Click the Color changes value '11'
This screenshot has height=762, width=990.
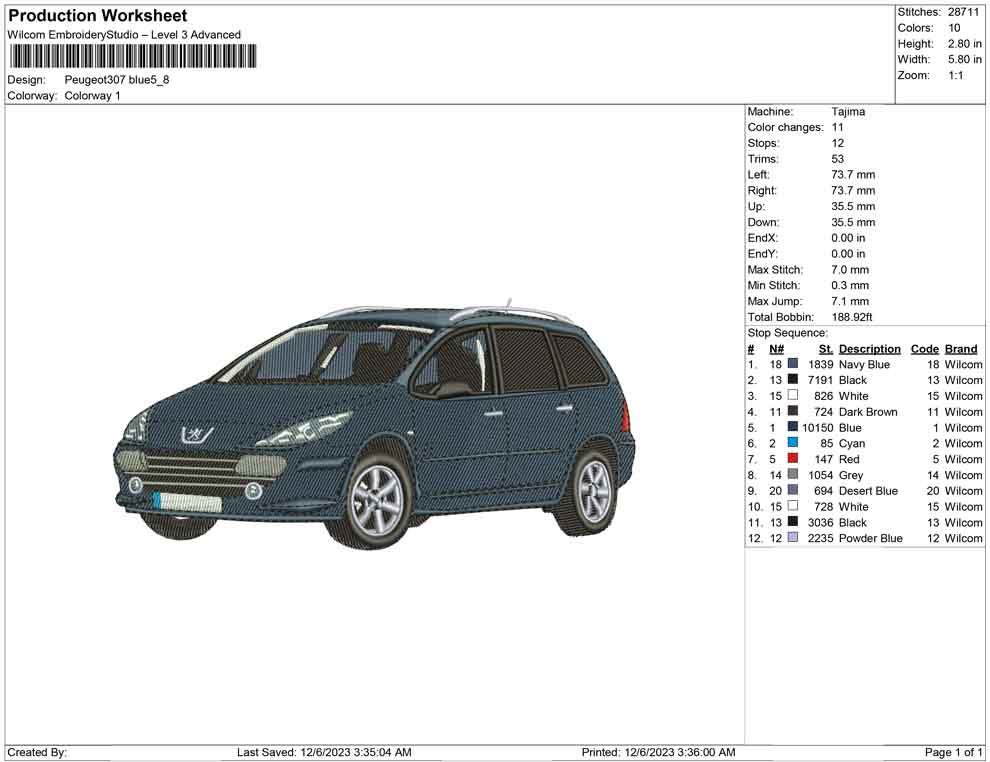pyautogui.click(x=837, y=128)
